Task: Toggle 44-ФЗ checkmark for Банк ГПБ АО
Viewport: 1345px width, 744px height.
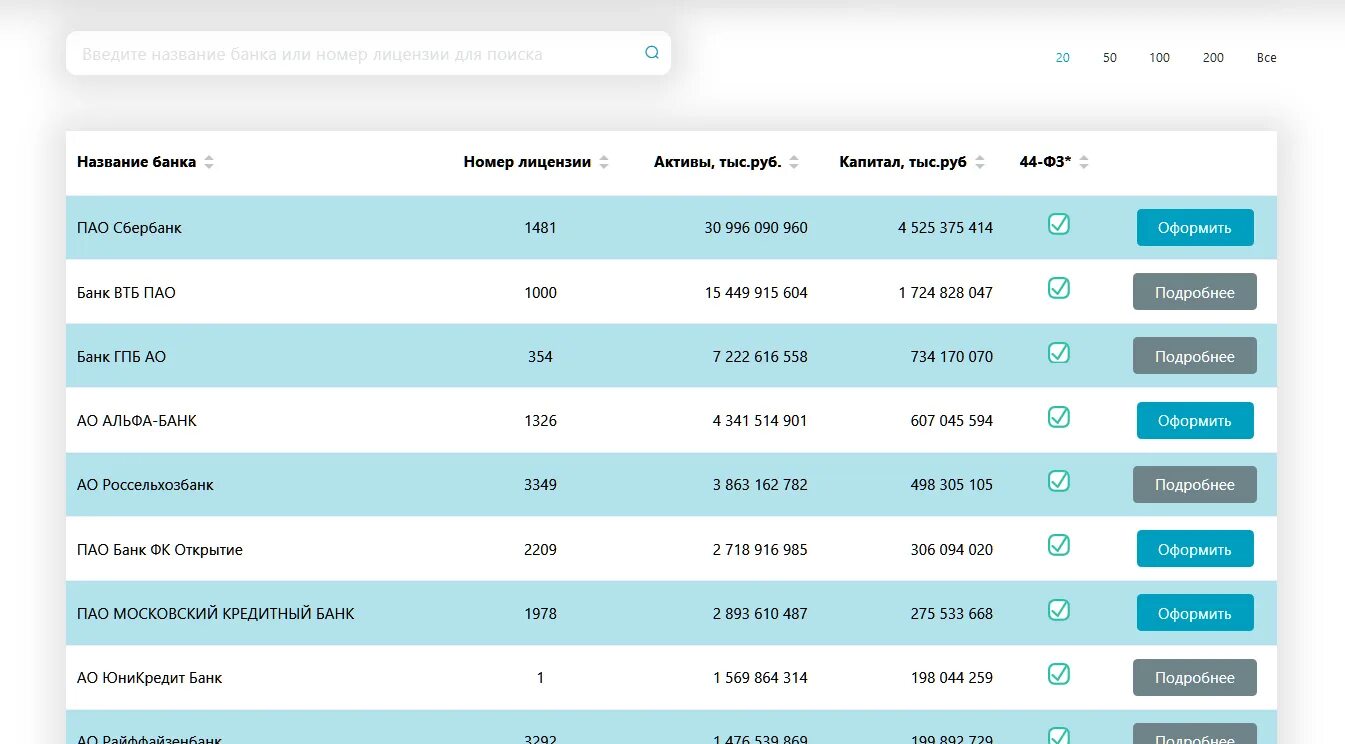Action: [1059, 352]
